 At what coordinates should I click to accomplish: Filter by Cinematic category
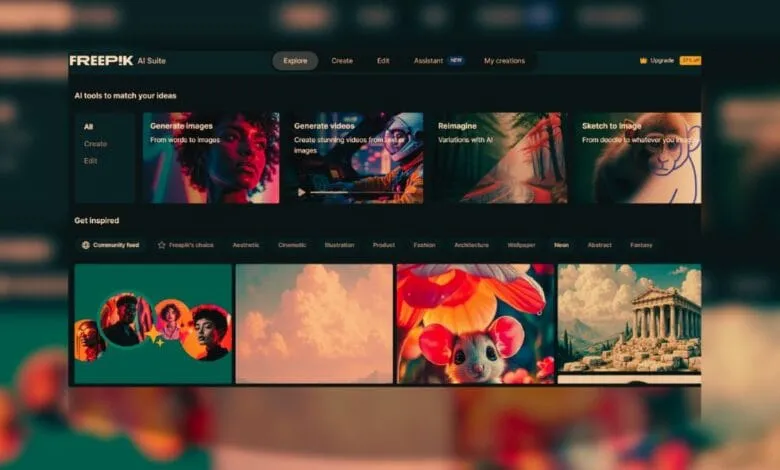[292, 245]
